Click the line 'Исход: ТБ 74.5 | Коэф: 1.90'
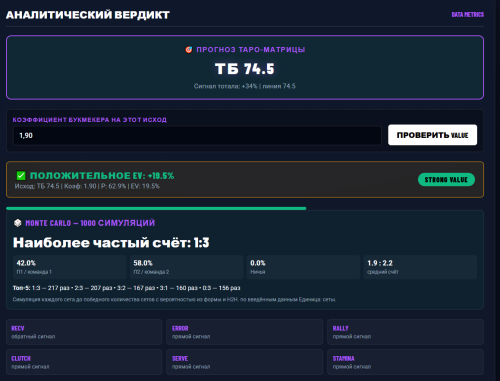 tap(87, 186)
